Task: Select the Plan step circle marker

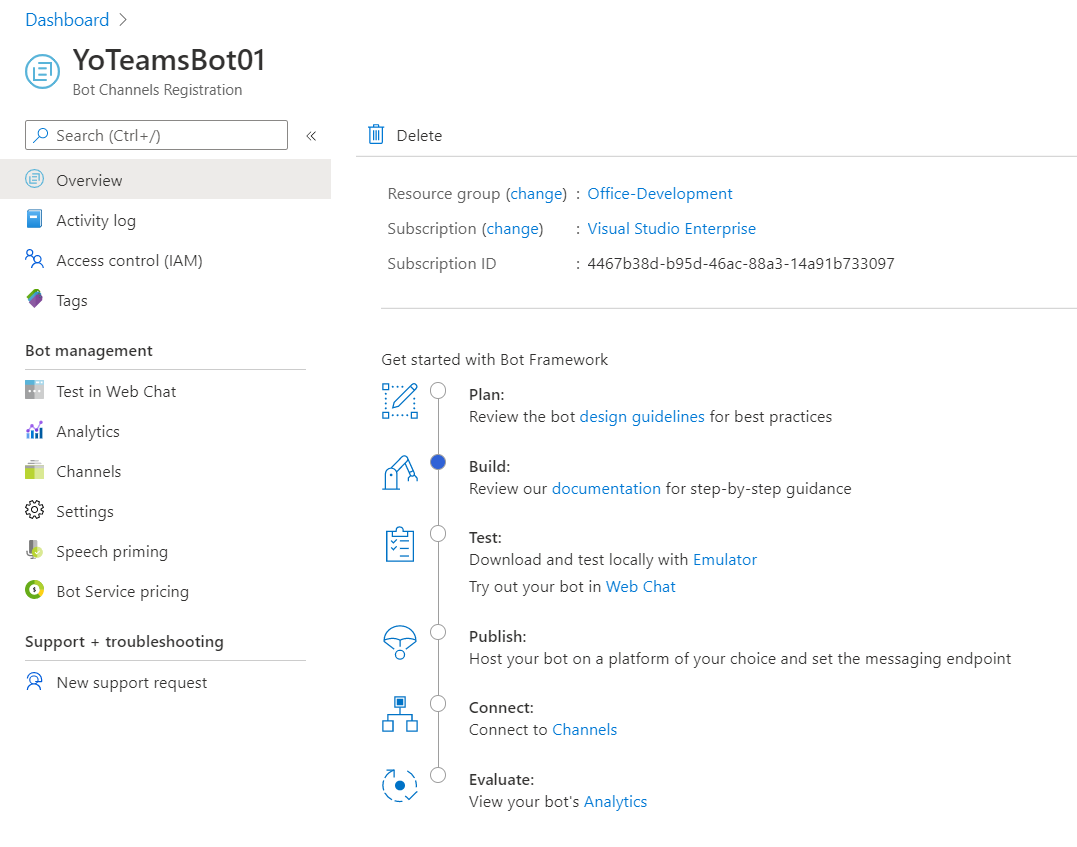Action: (438, 390)
